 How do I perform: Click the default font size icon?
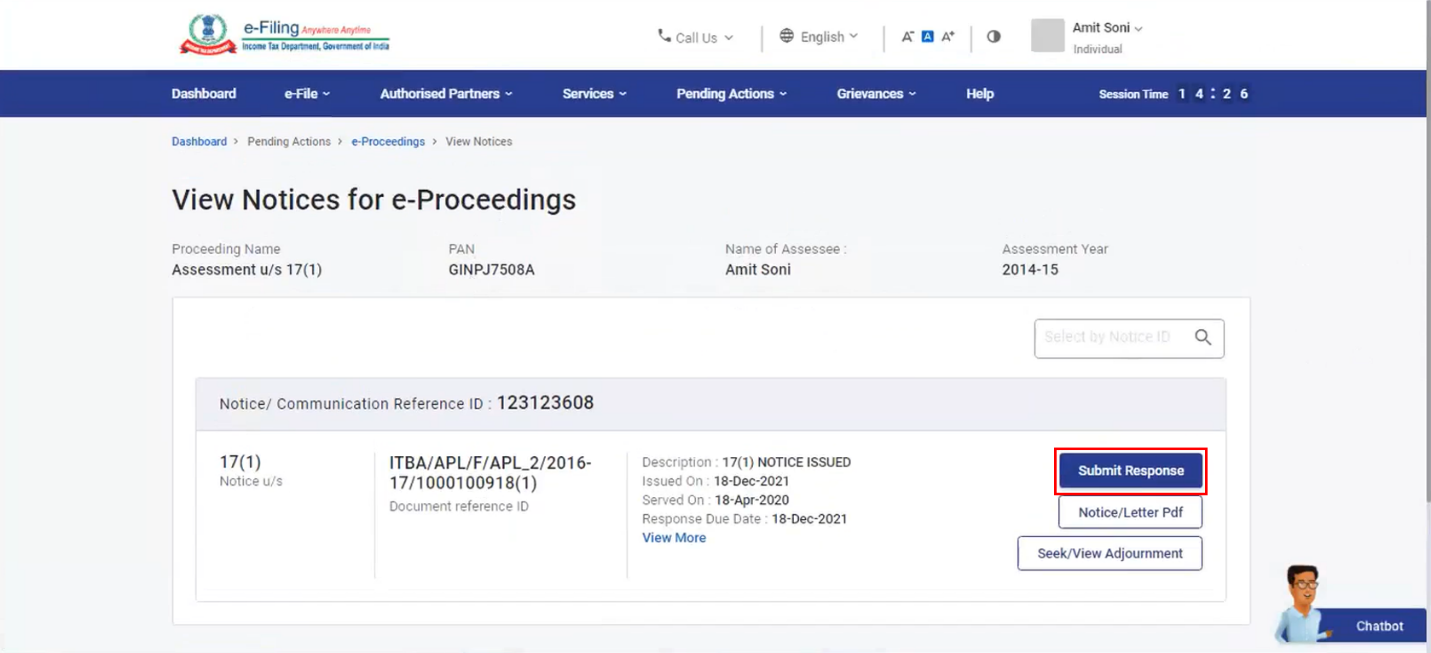(927, 37)
